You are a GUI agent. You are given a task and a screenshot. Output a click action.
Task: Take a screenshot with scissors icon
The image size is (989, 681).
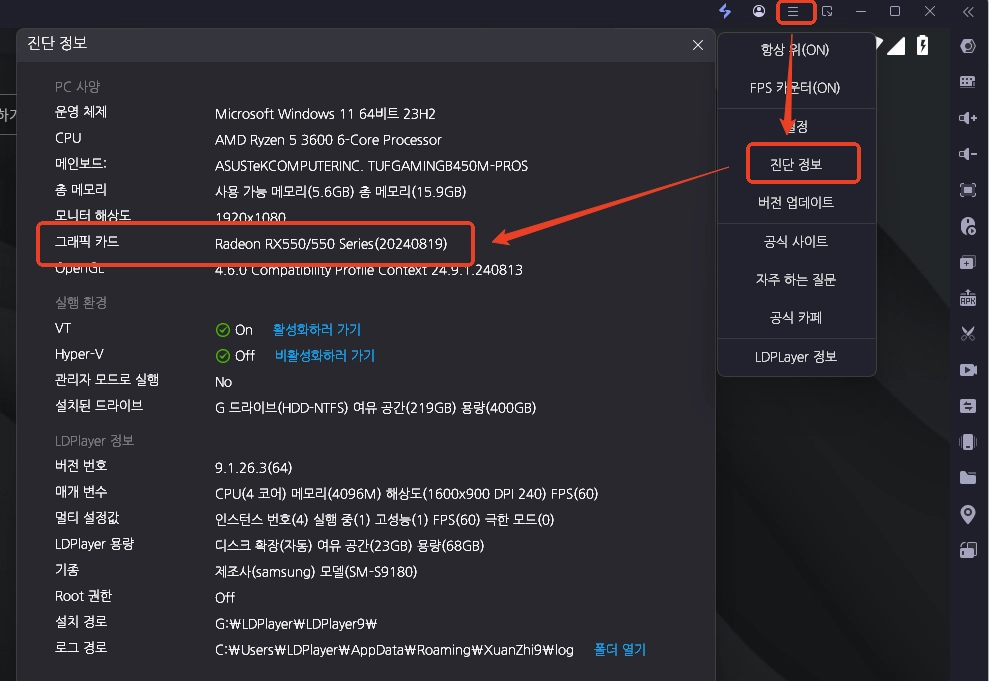pos(968,334)
